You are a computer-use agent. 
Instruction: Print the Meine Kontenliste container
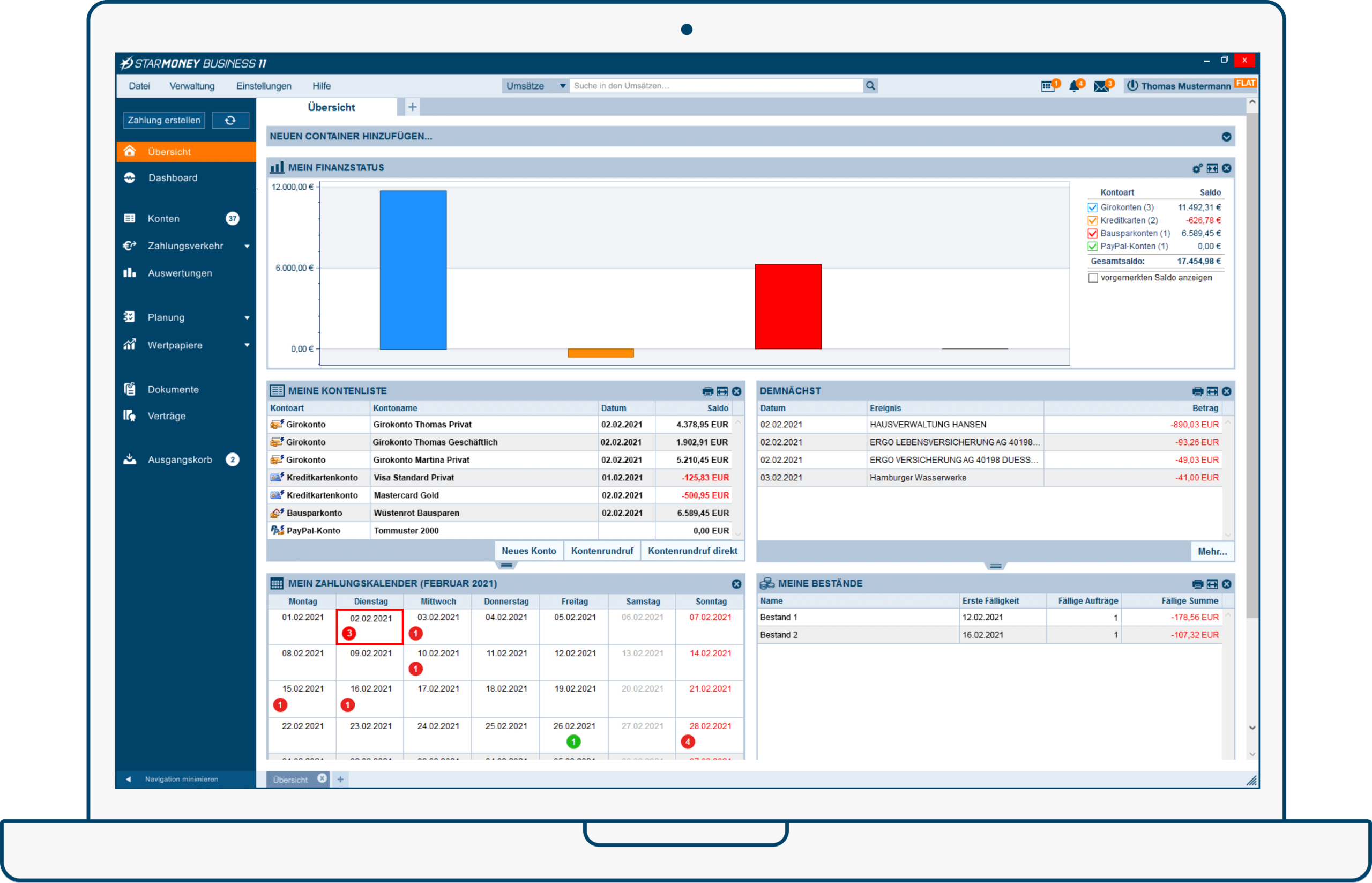[708, 391]
